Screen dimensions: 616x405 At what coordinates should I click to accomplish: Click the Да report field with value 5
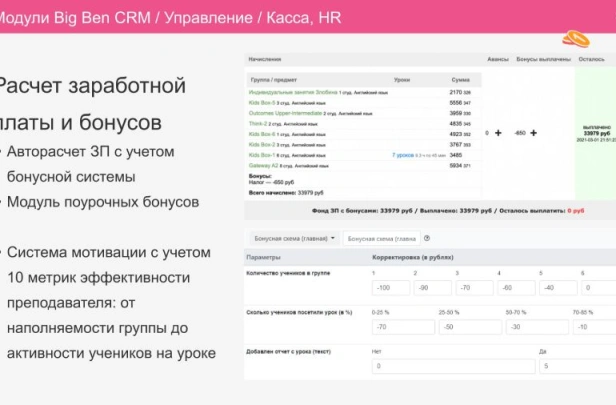coord(578,366)
